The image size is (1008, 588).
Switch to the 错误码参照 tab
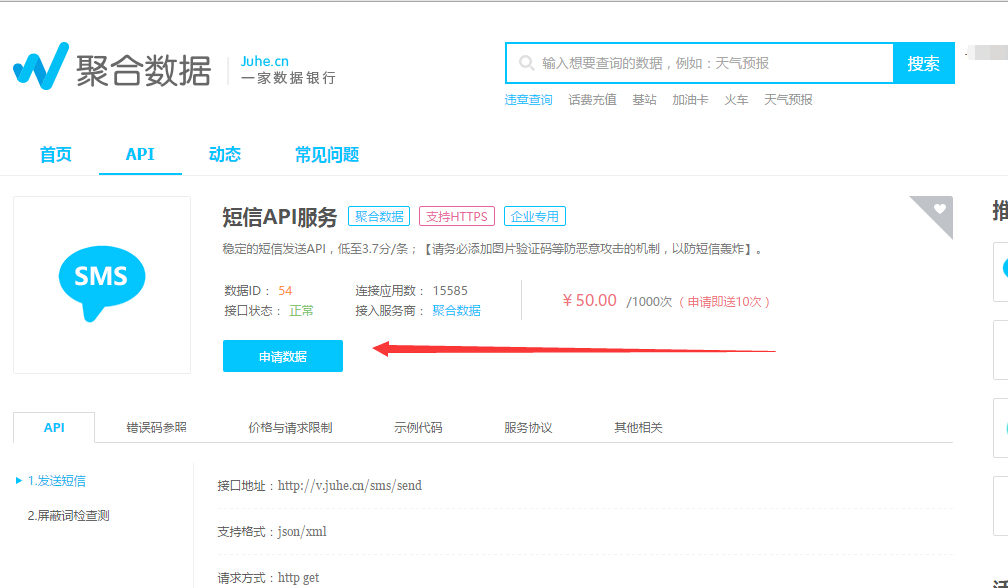(x=157, y=427)
